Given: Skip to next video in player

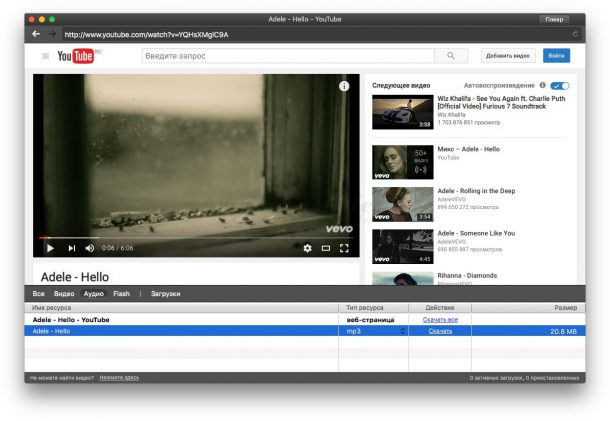Looking at the screenshot, I should [x=71, y=248].
